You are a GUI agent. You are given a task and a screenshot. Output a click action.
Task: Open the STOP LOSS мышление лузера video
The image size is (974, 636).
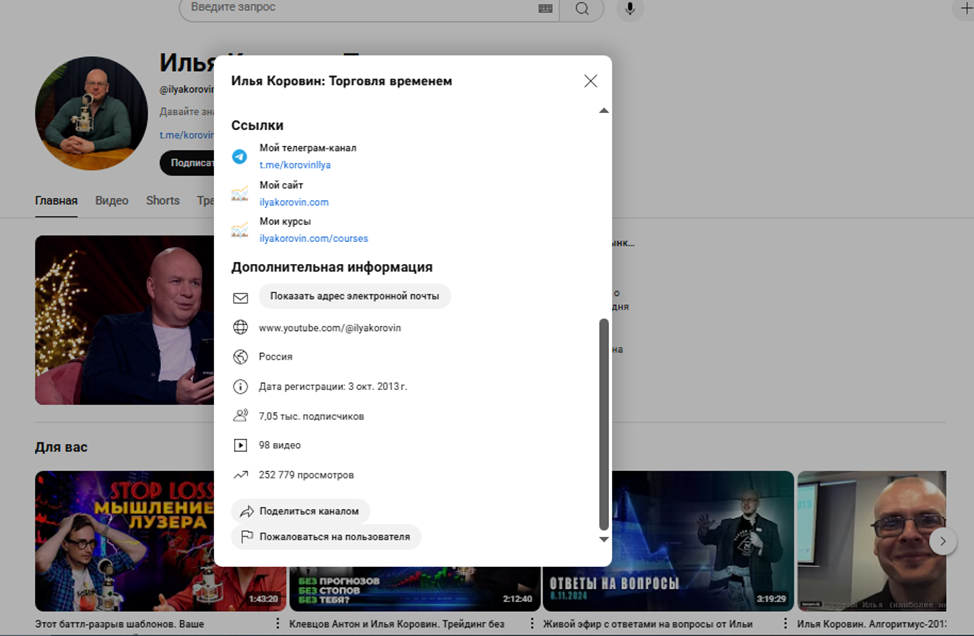click(x=124, y=540)
